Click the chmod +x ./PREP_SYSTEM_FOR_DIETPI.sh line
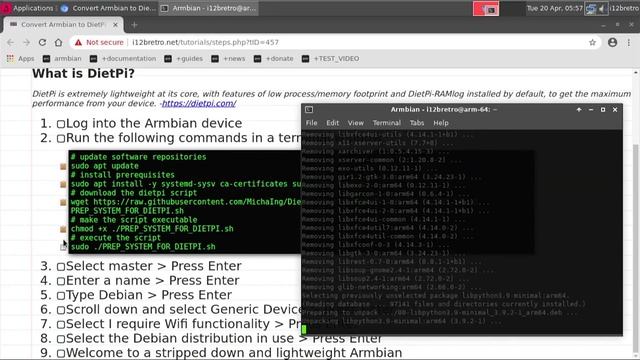Image resolution: width=640 pixels, height=360 pixels. (x=152, y=229)
